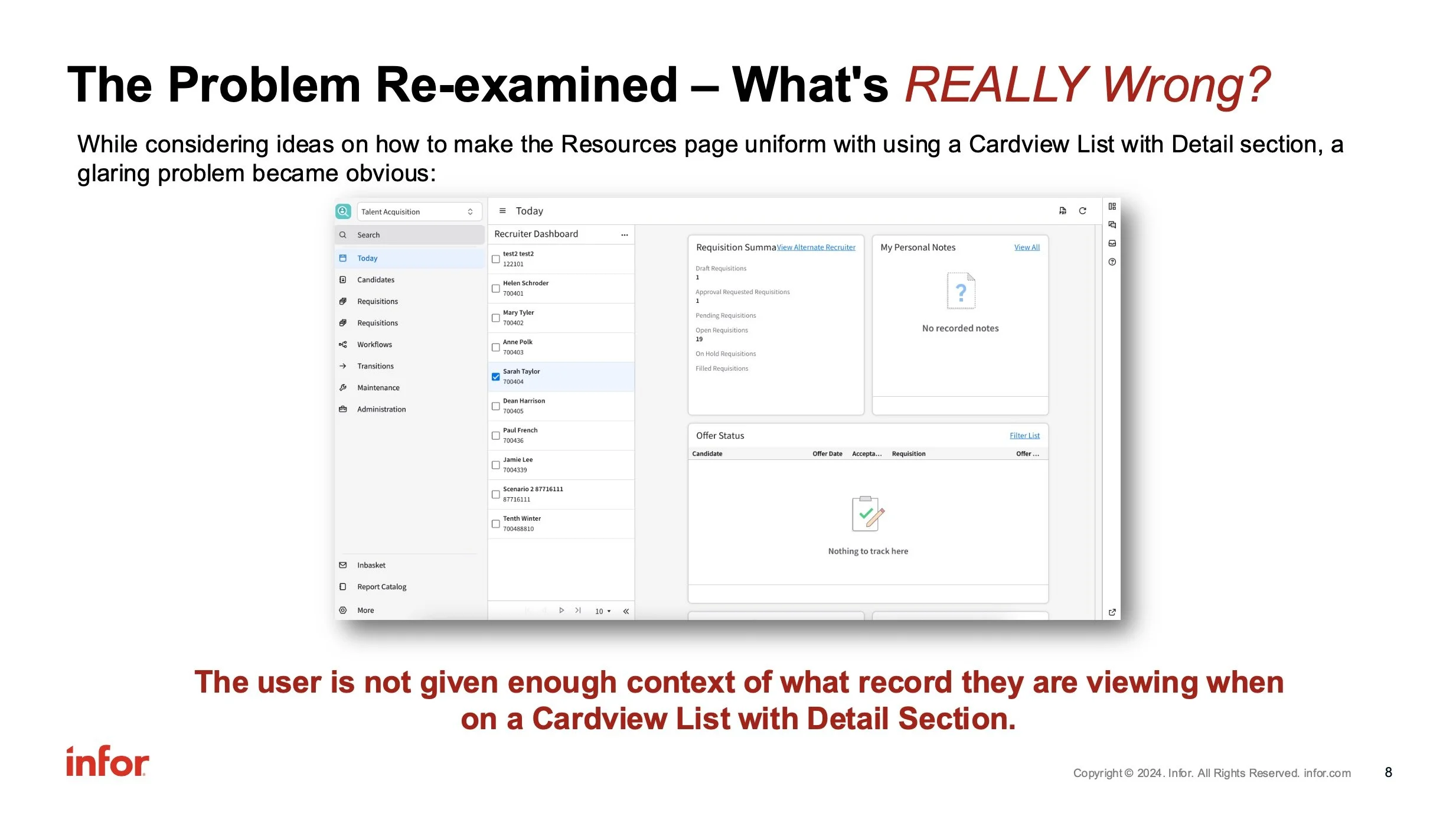Open the help question mark icon
Screen dimensions: 1456x816
(1112, 262)
